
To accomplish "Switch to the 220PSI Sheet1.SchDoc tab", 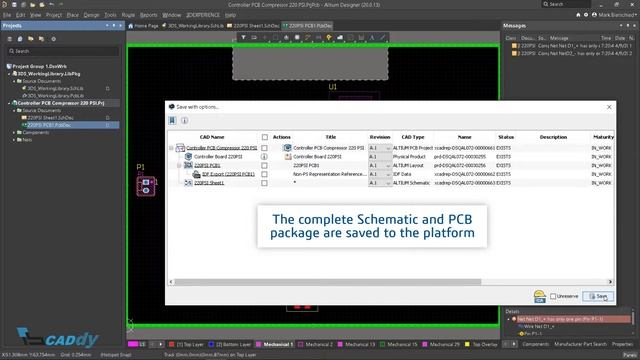I will coord(253,26).
